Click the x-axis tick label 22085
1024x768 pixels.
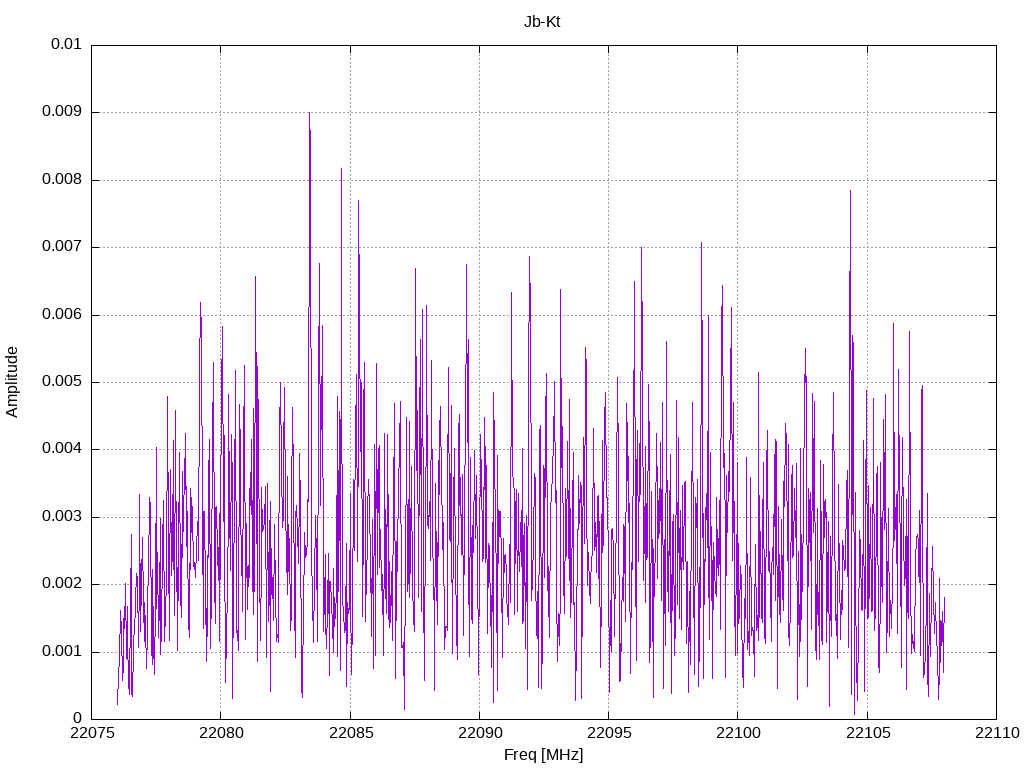click(351, 733)
